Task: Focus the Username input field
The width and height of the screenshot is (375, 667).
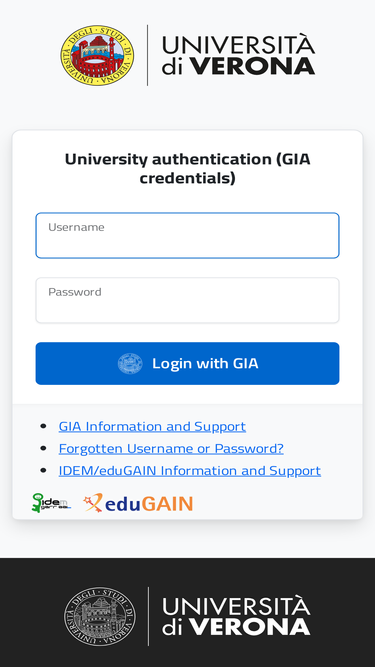Action: 188,236
